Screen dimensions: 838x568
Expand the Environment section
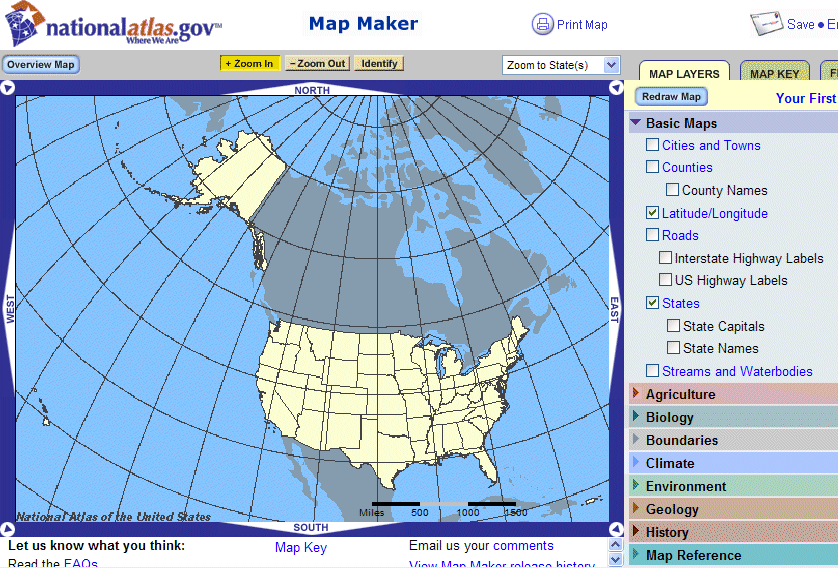pos(635,485)
